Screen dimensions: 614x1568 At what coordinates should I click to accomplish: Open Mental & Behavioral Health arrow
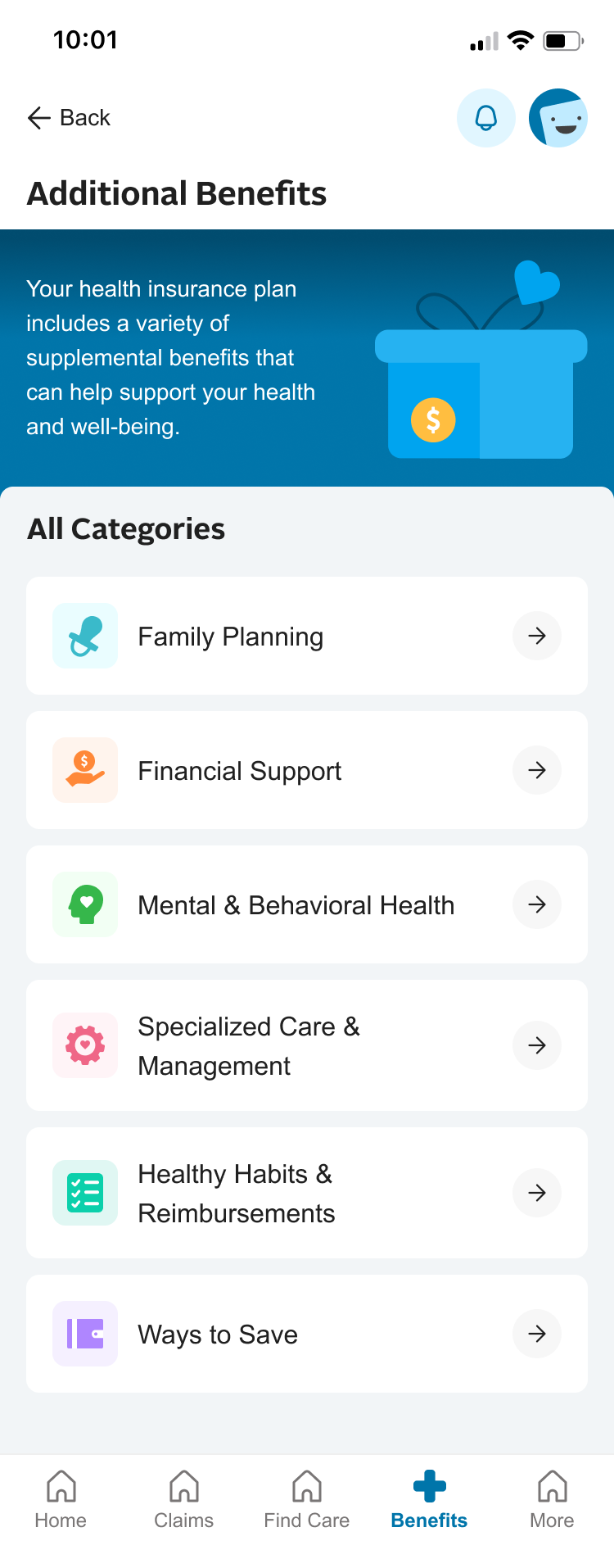pos(537,904)
